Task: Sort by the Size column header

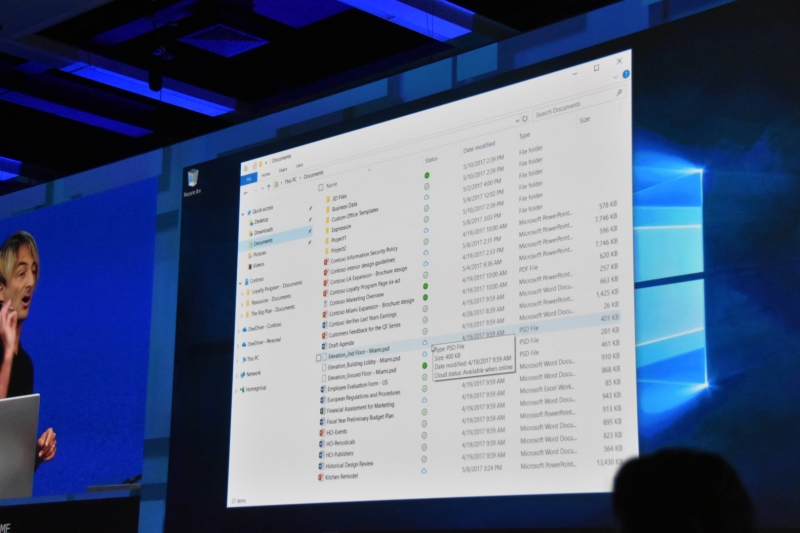Action: 585,120
